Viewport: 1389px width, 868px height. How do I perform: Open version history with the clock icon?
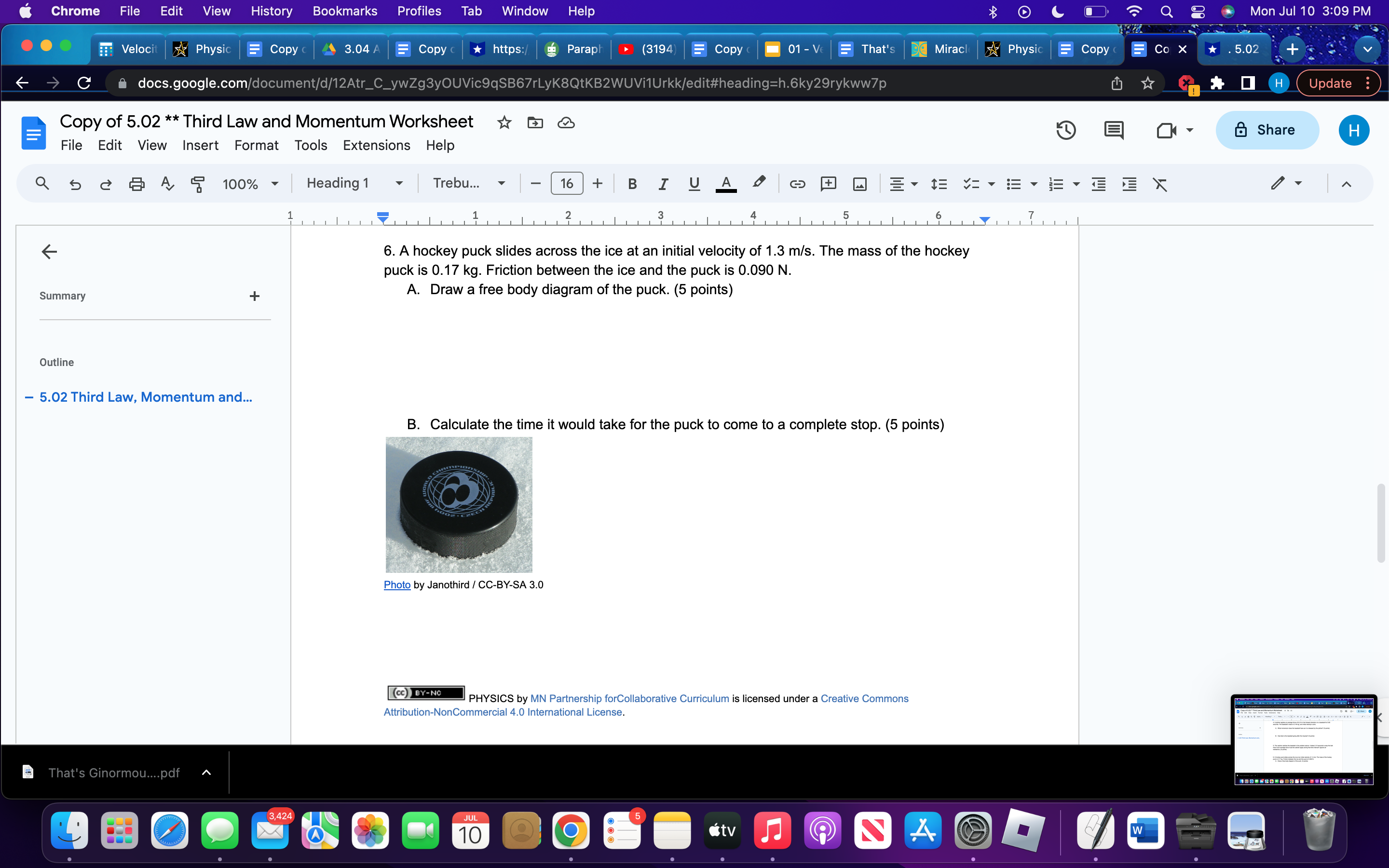[1065, 130]
